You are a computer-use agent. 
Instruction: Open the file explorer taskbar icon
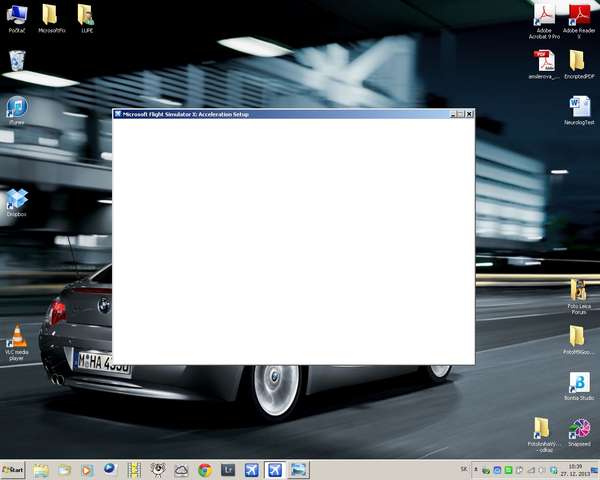point(41,470)
